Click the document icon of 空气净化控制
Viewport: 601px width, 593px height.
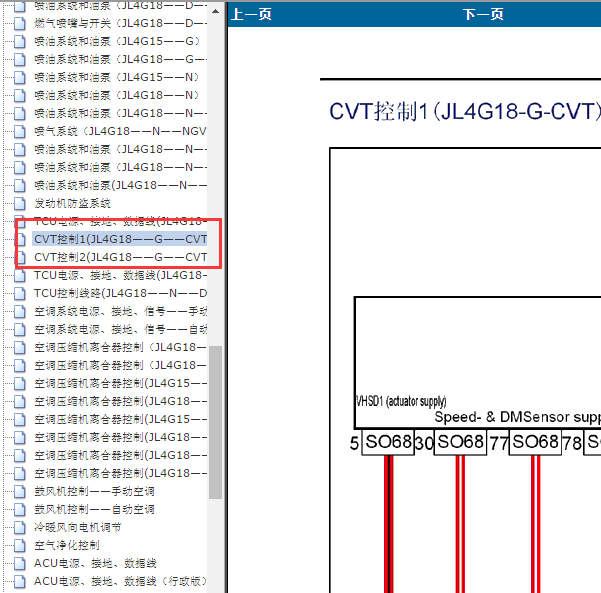20,546
